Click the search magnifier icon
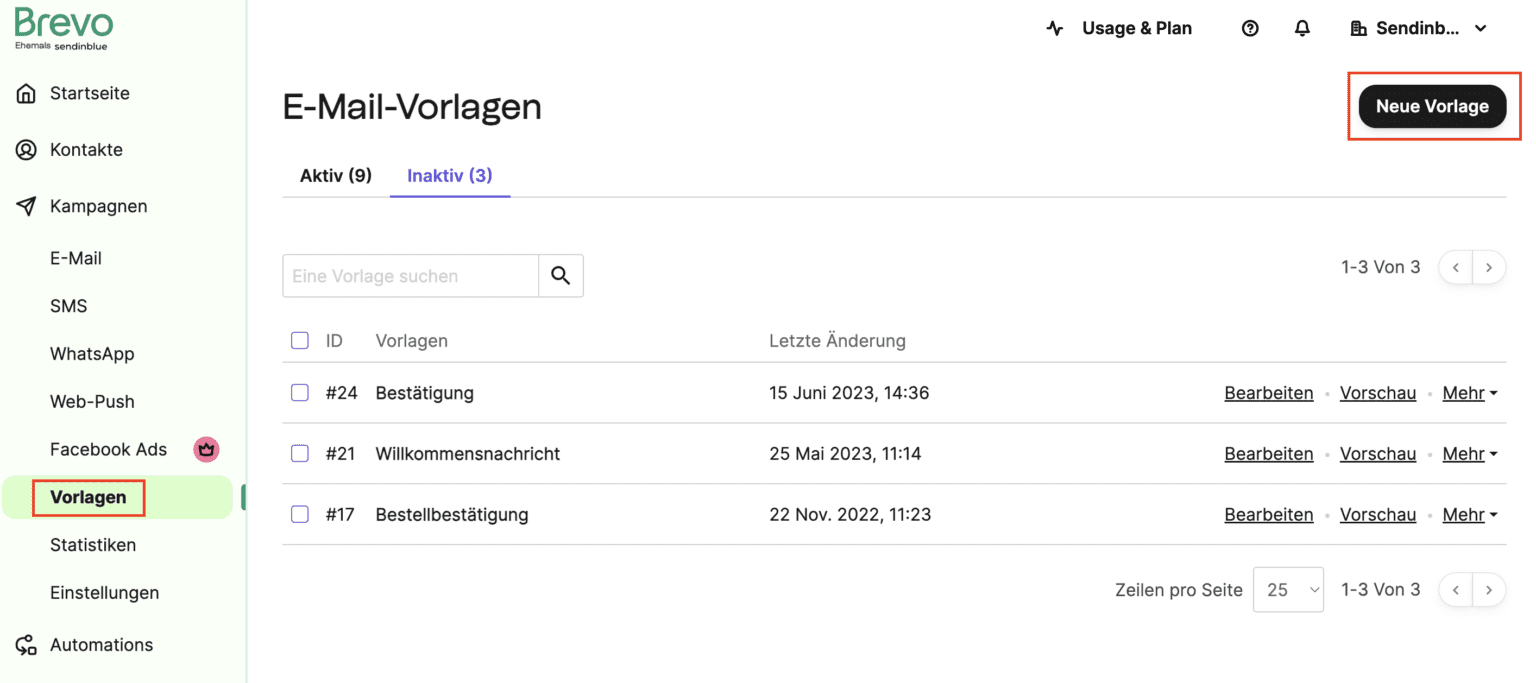The width and height of the screenshot is (1536, 683). click(x=560, y=275)
